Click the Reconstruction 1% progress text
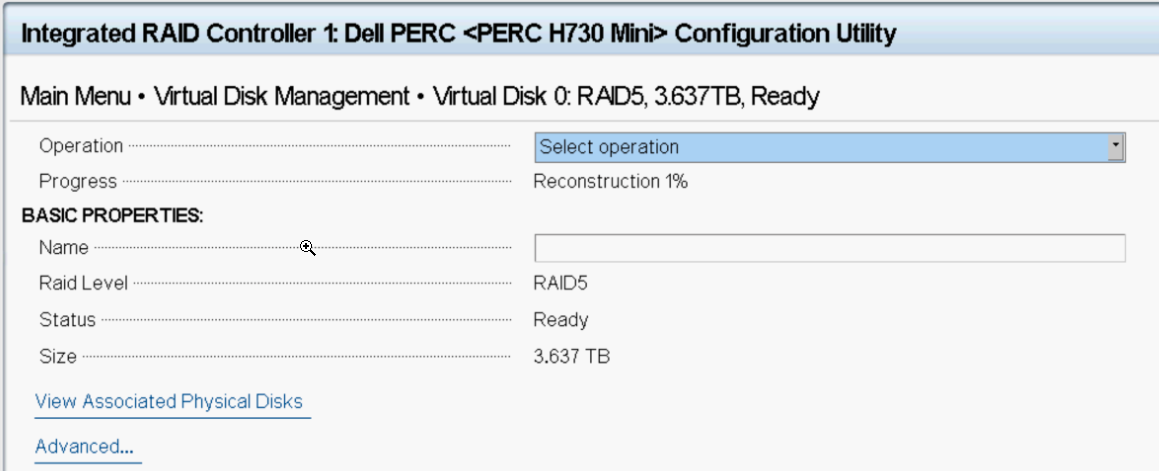This screenshot has height=471, width=1159. pos(611,182)
